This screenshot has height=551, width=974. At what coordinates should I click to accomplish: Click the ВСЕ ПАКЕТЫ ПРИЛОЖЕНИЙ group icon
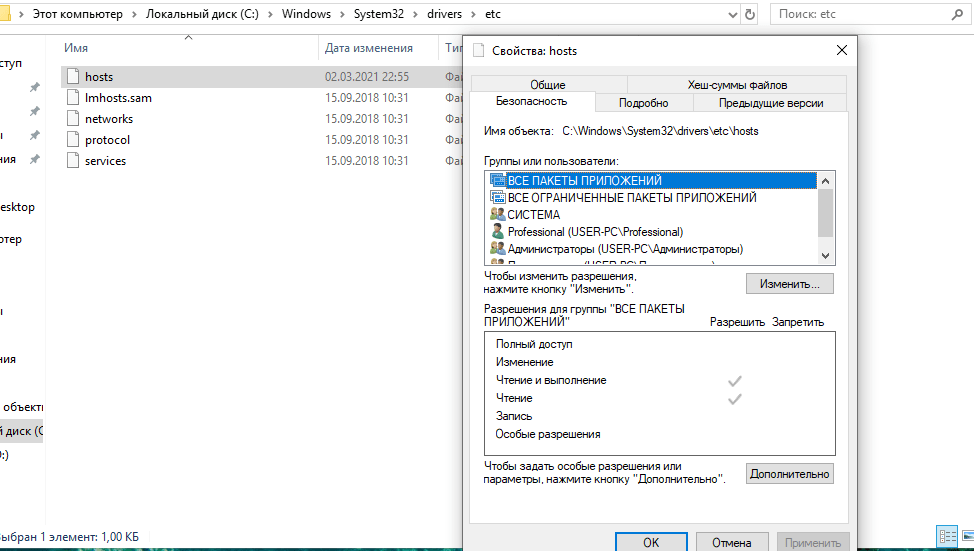coord(498,180)
